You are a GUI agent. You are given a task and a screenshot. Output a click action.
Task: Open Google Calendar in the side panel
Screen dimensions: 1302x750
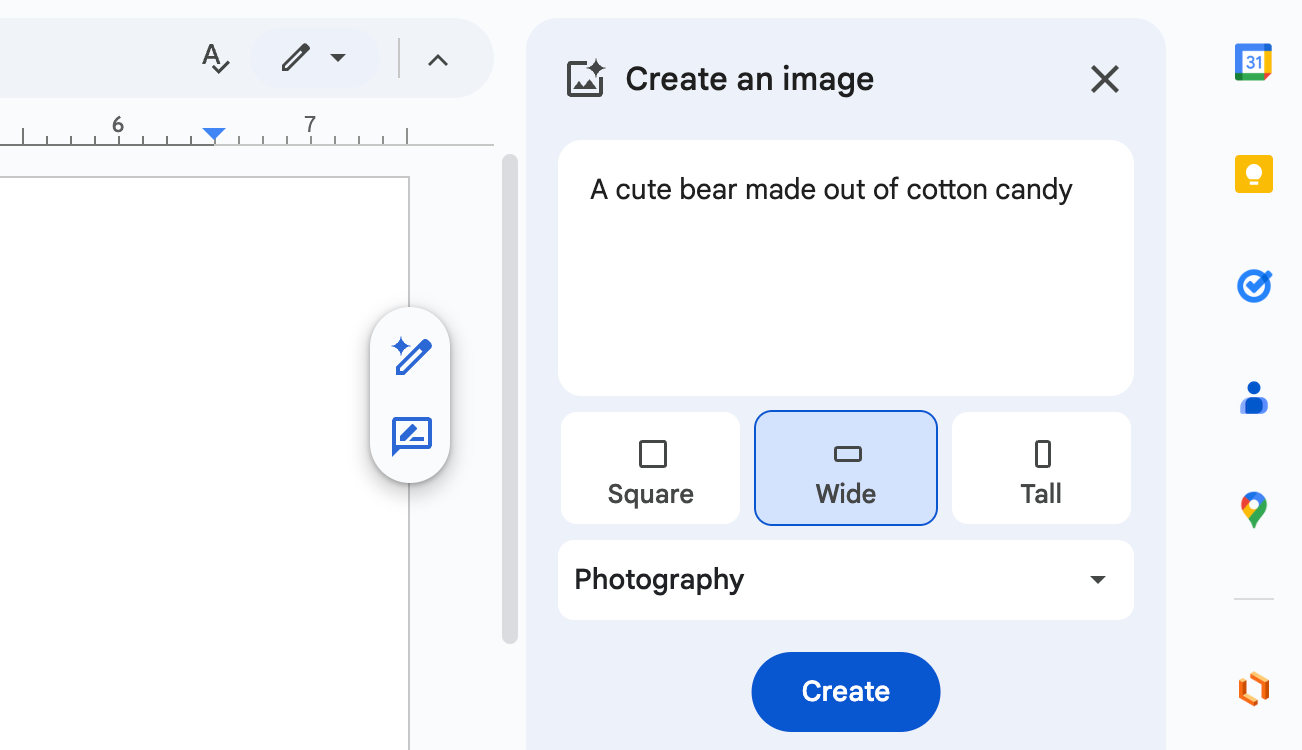click(1253, 62)
